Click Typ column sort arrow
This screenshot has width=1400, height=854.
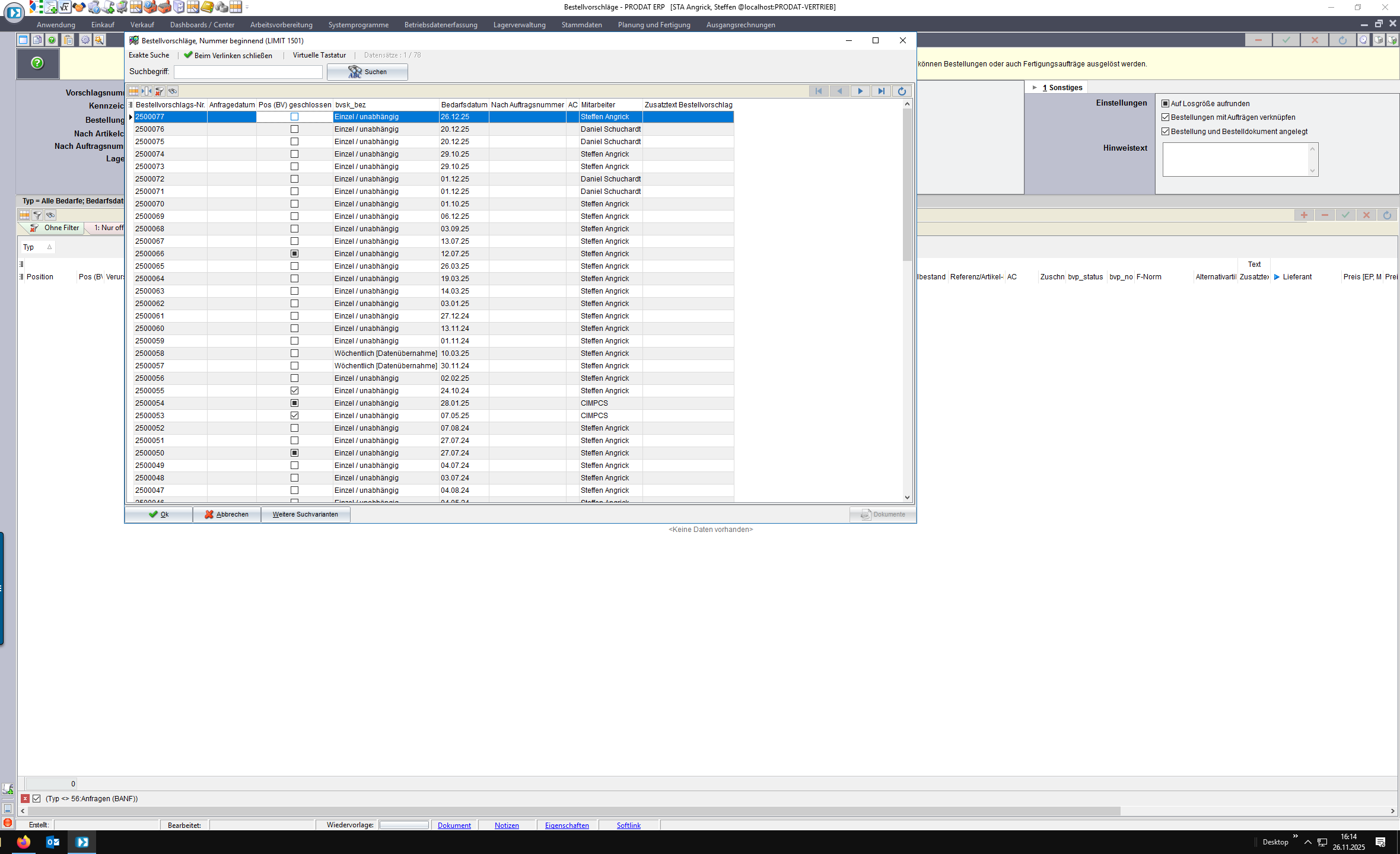50,247
